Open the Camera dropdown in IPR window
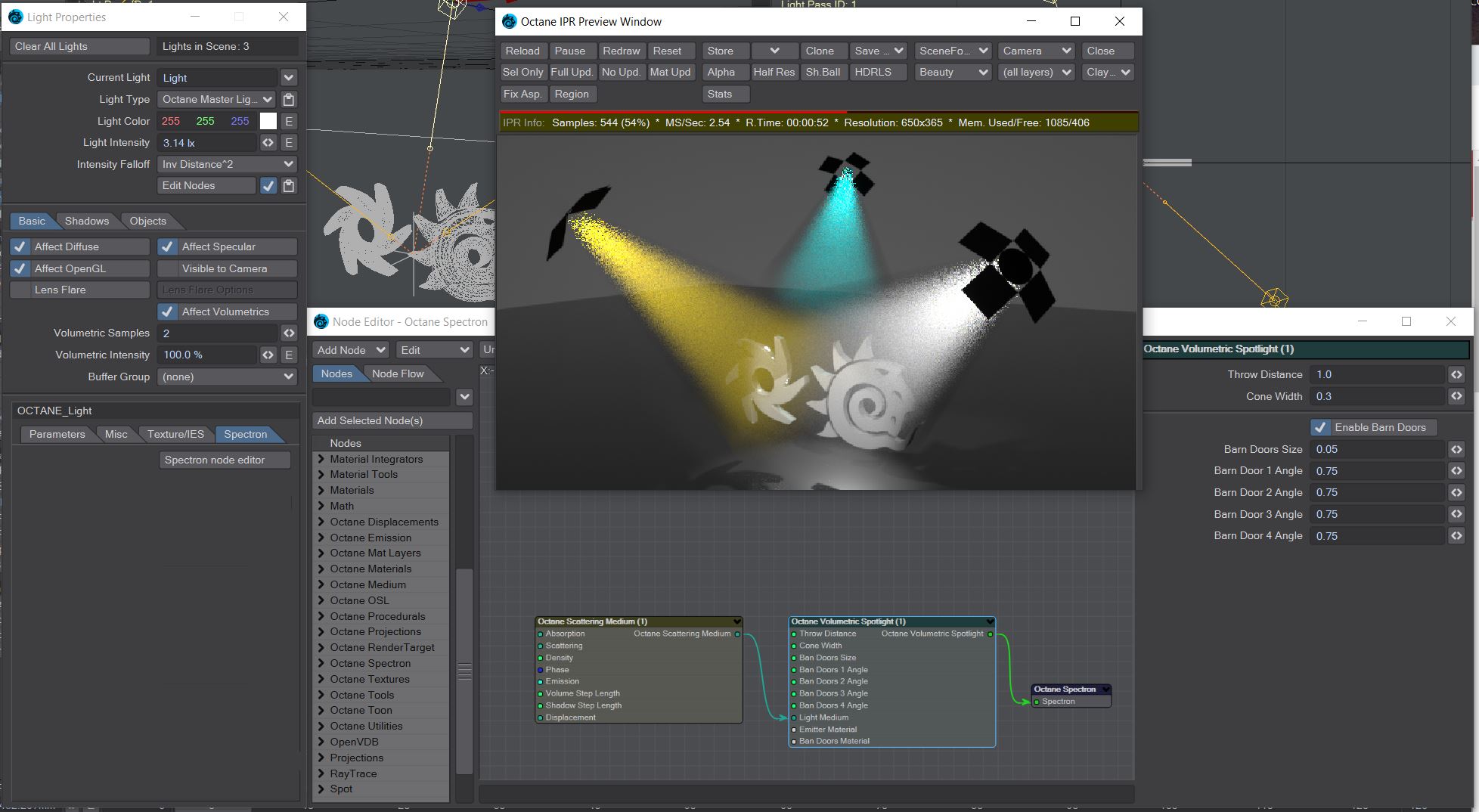Image resolution: width=1479 pixels, height=812 pixels. tap(1037, 51)
